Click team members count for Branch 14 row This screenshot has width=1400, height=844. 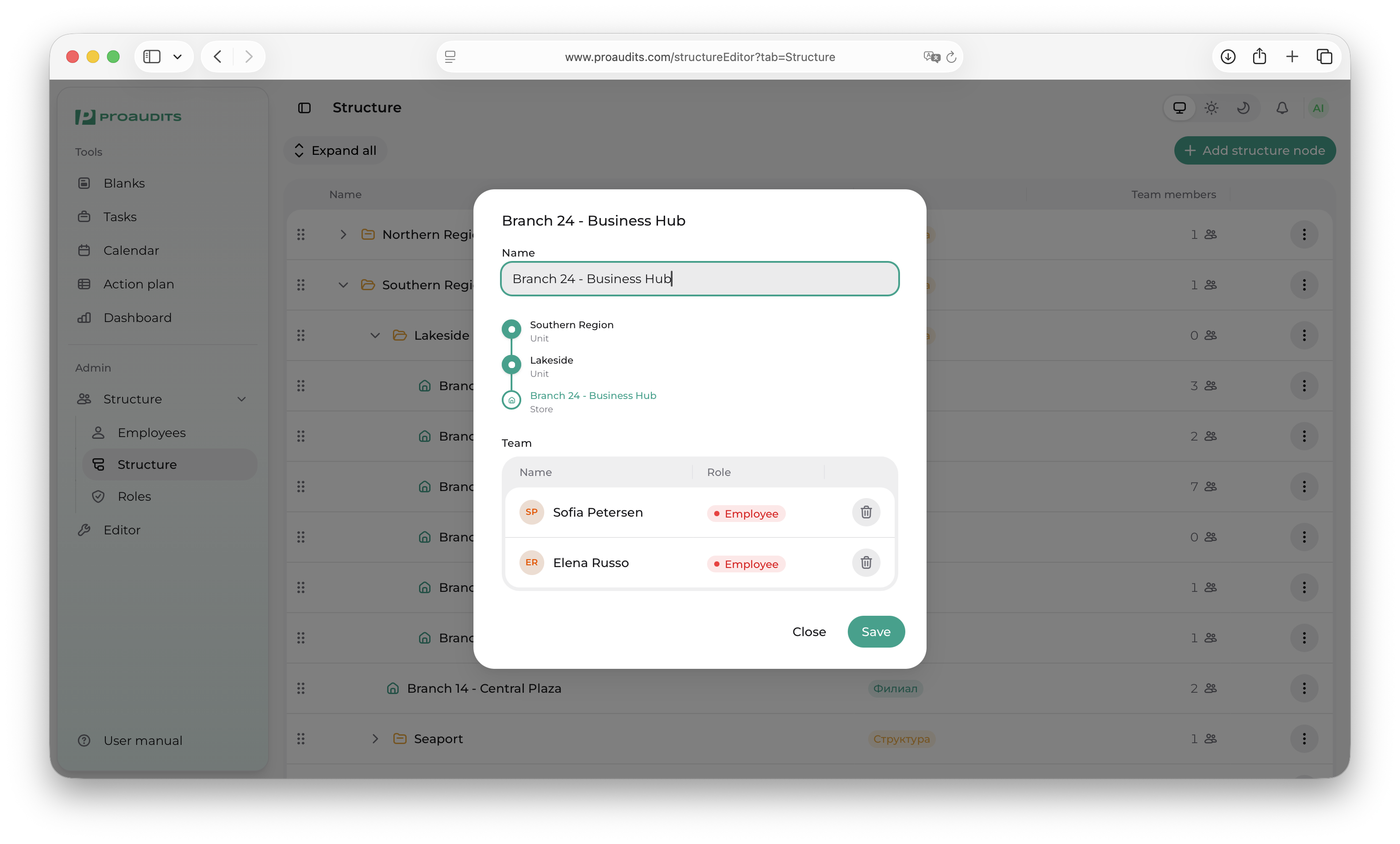1203,688
